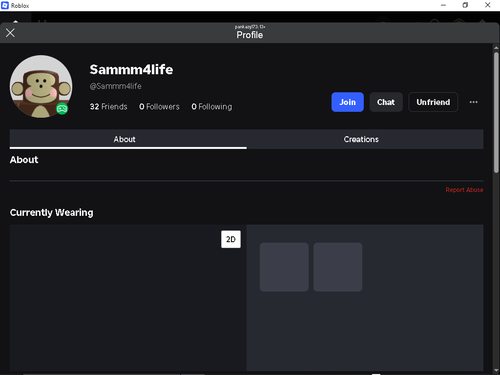Screen dimensions: 500x375
Task: Select the second worn item placeholder tile
Action: pos(338,267)
